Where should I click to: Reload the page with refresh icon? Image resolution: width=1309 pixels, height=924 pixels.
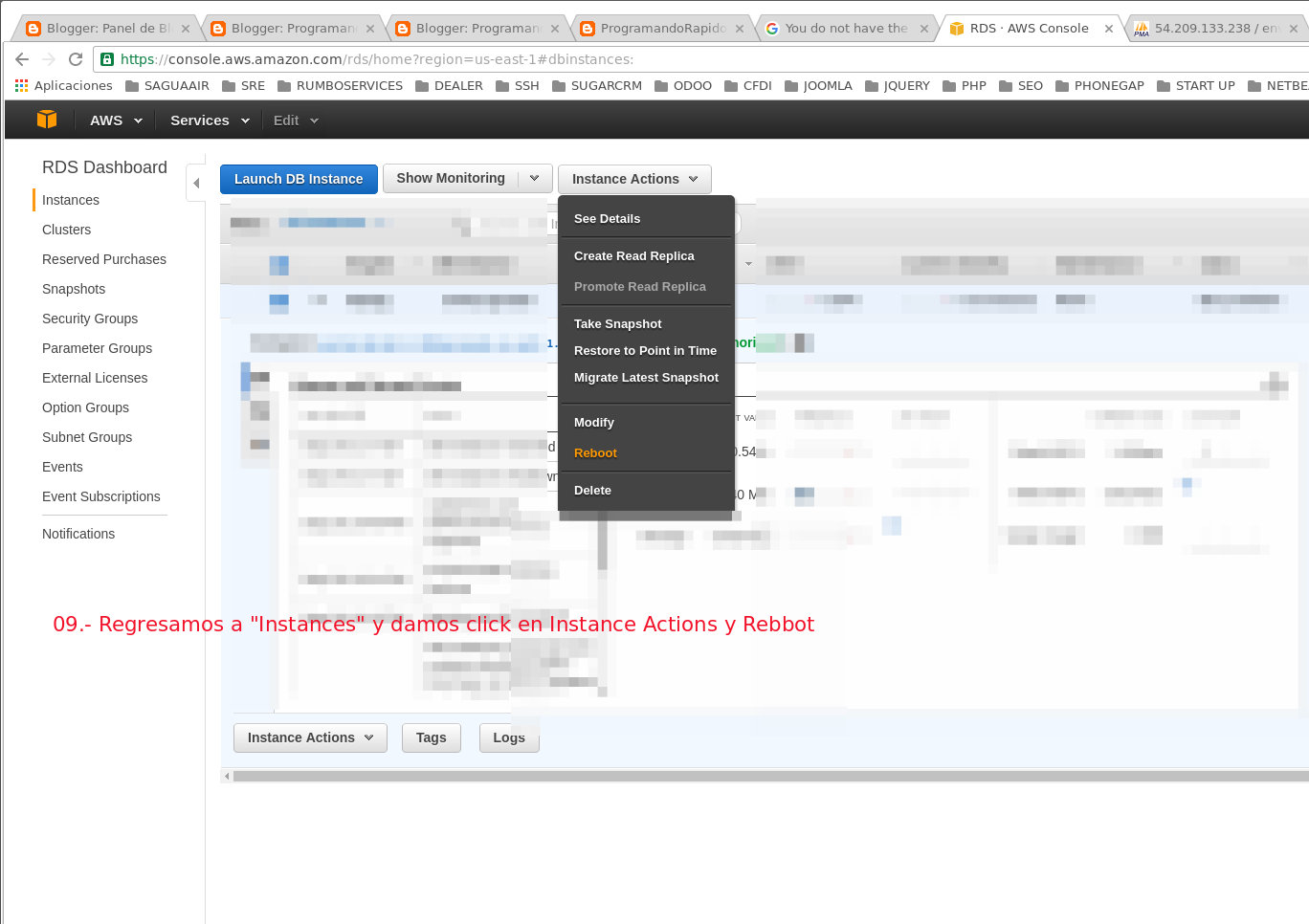76,59
